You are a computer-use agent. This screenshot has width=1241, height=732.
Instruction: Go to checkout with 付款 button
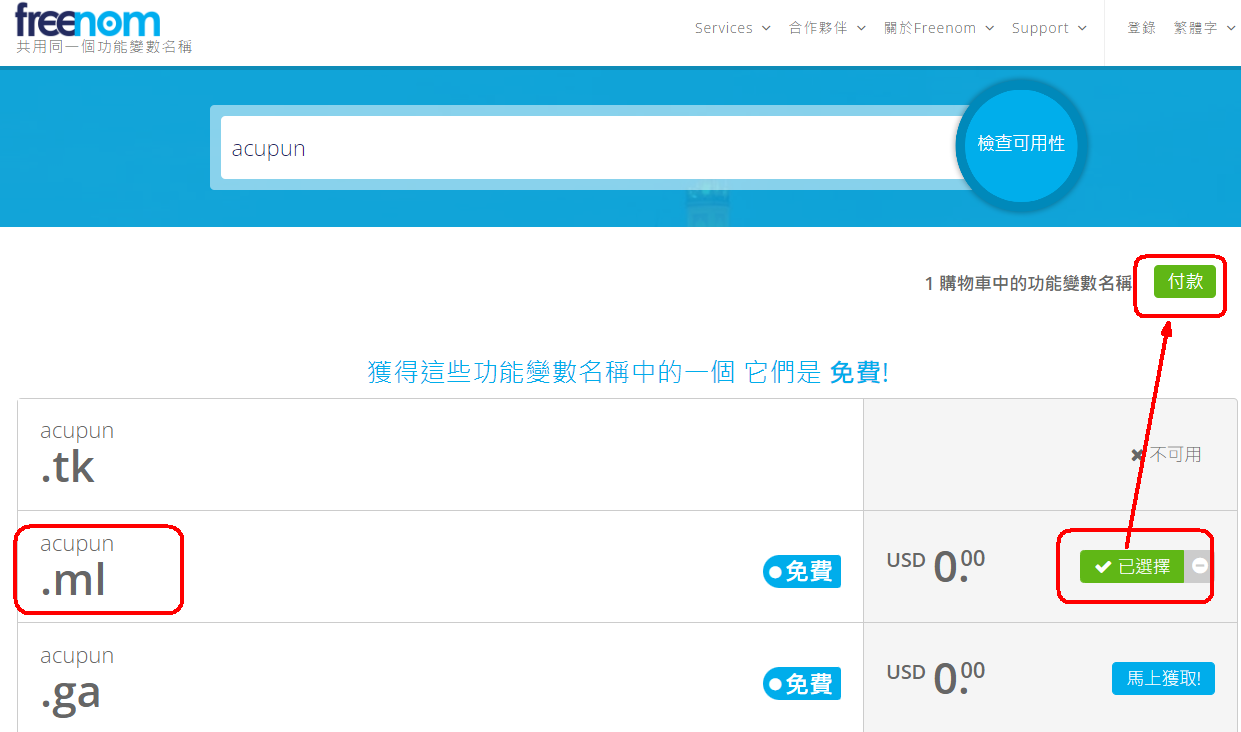point(1185,282)
